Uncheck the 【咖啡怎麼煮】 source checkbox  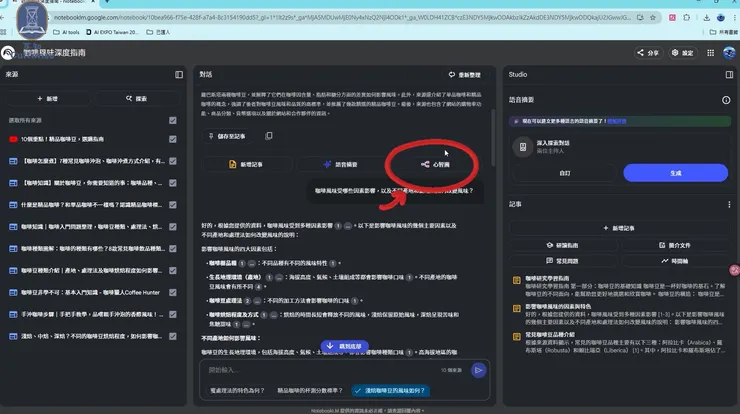(173, 161)
